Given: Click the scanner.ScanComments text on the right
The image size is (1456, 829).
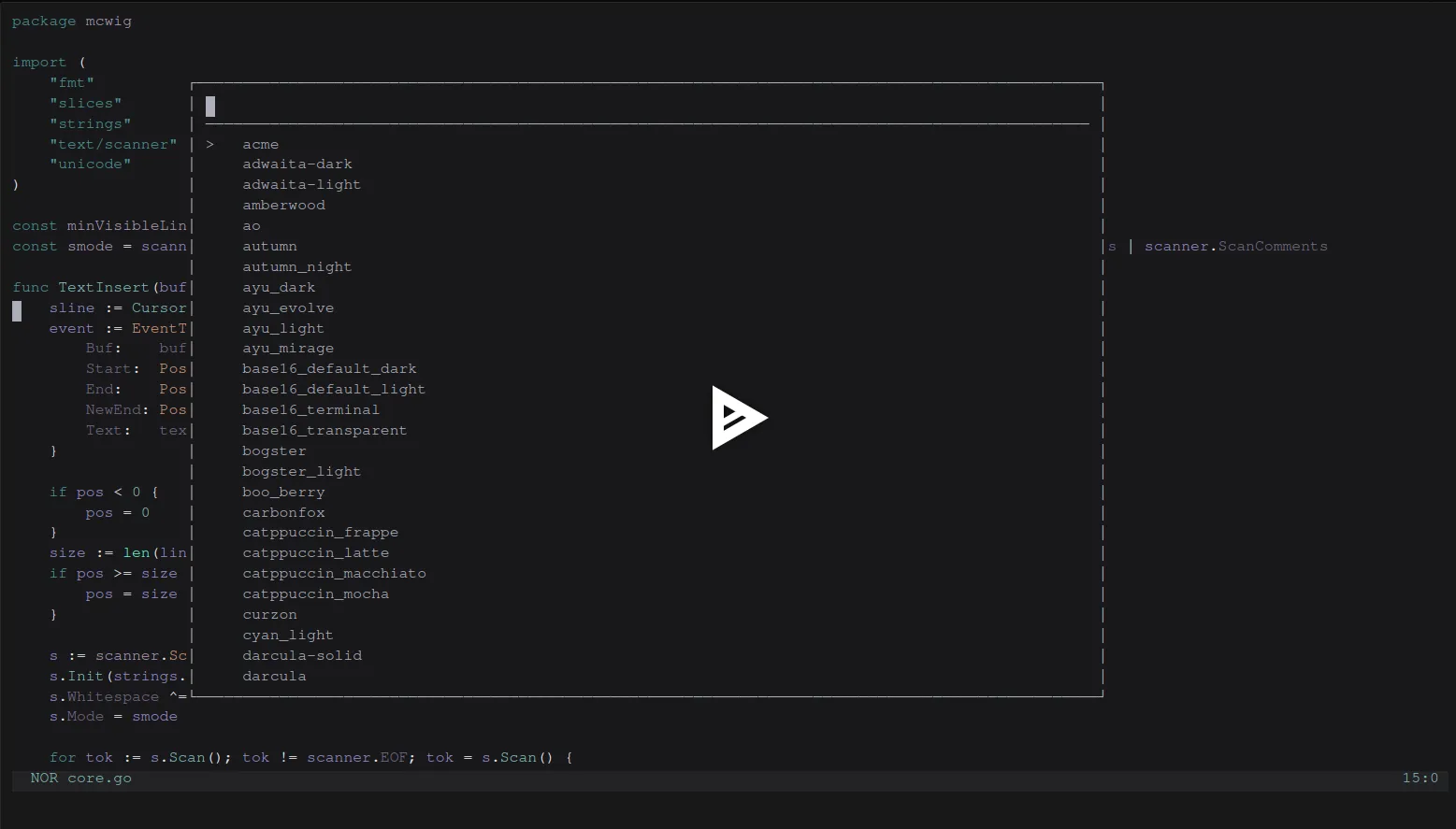Looking at the screenshot, I should click(1236, 246).
